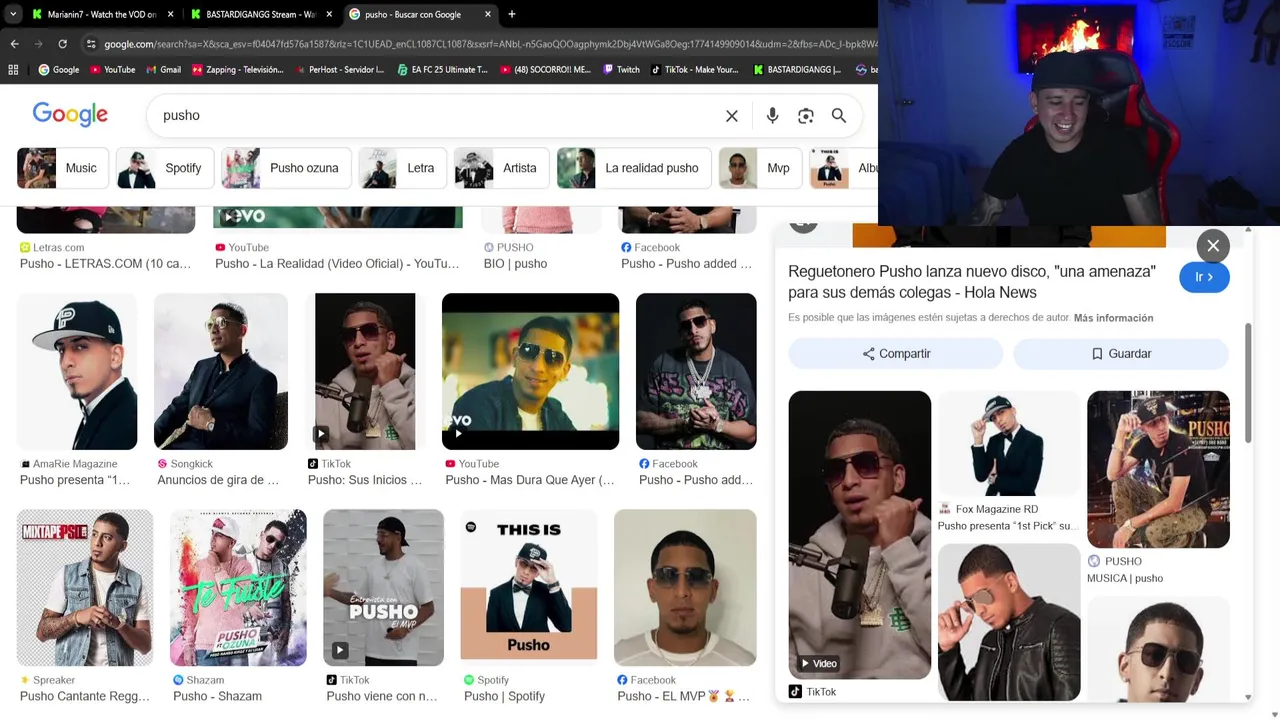1280x720 pixels.
Task: Click the Guardar save button
Action: point(1121,354)
